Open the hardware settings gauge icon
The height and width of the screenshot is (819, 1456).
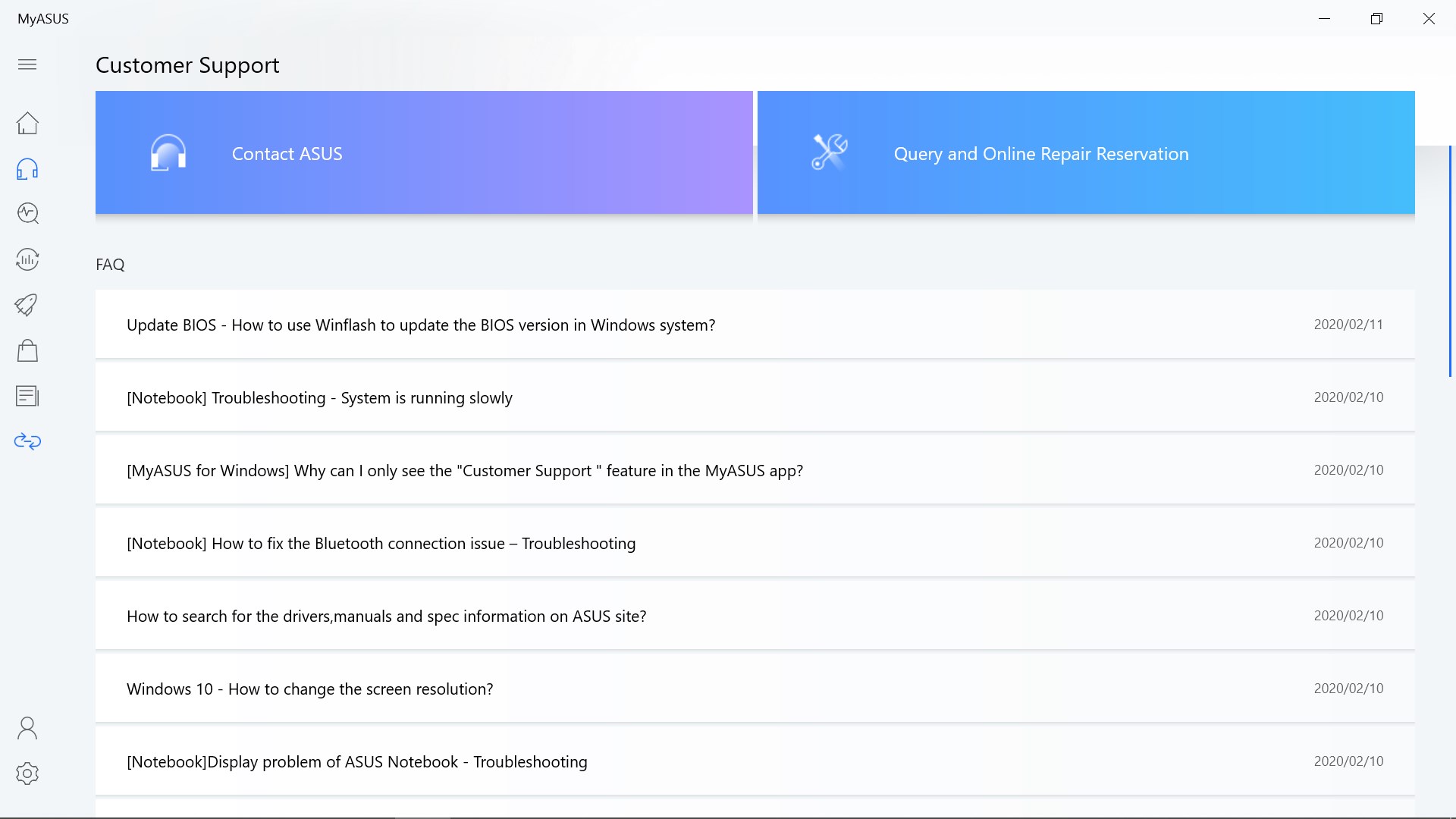tap(27, 259)
